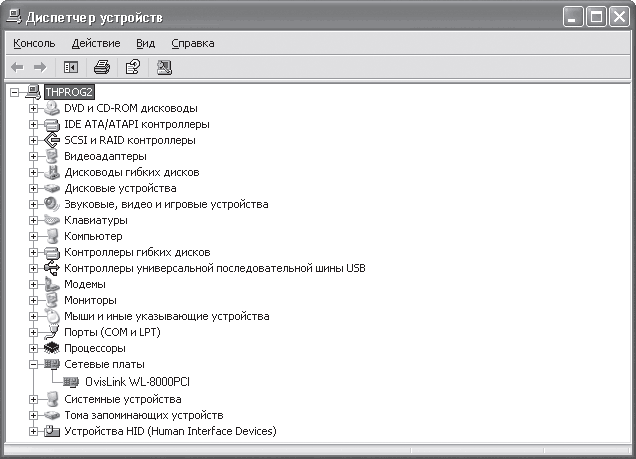This screenshot has width=636, height=459.
Task: Click the Print toolbar icon
Action: point(102,67)
